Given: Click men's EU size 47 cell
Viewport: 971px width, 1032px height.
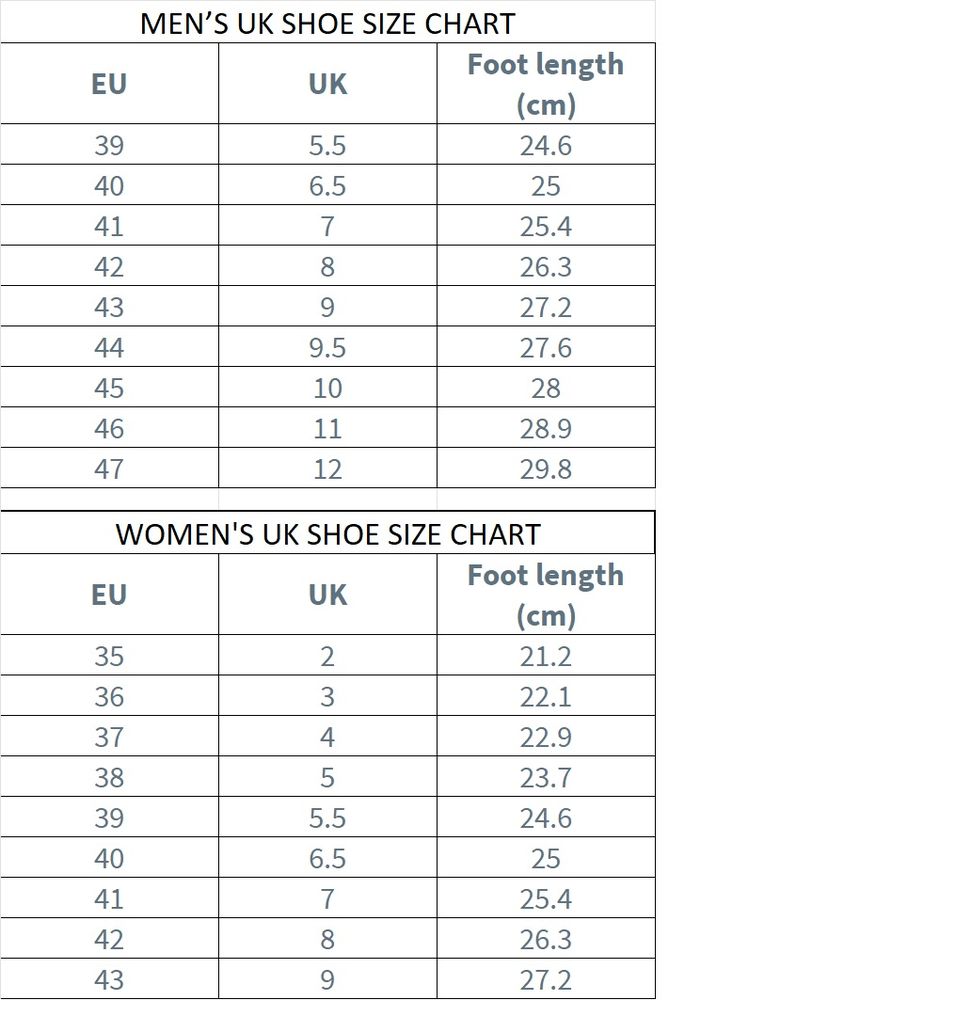Looking at the screenshot, I should point(109,468).
